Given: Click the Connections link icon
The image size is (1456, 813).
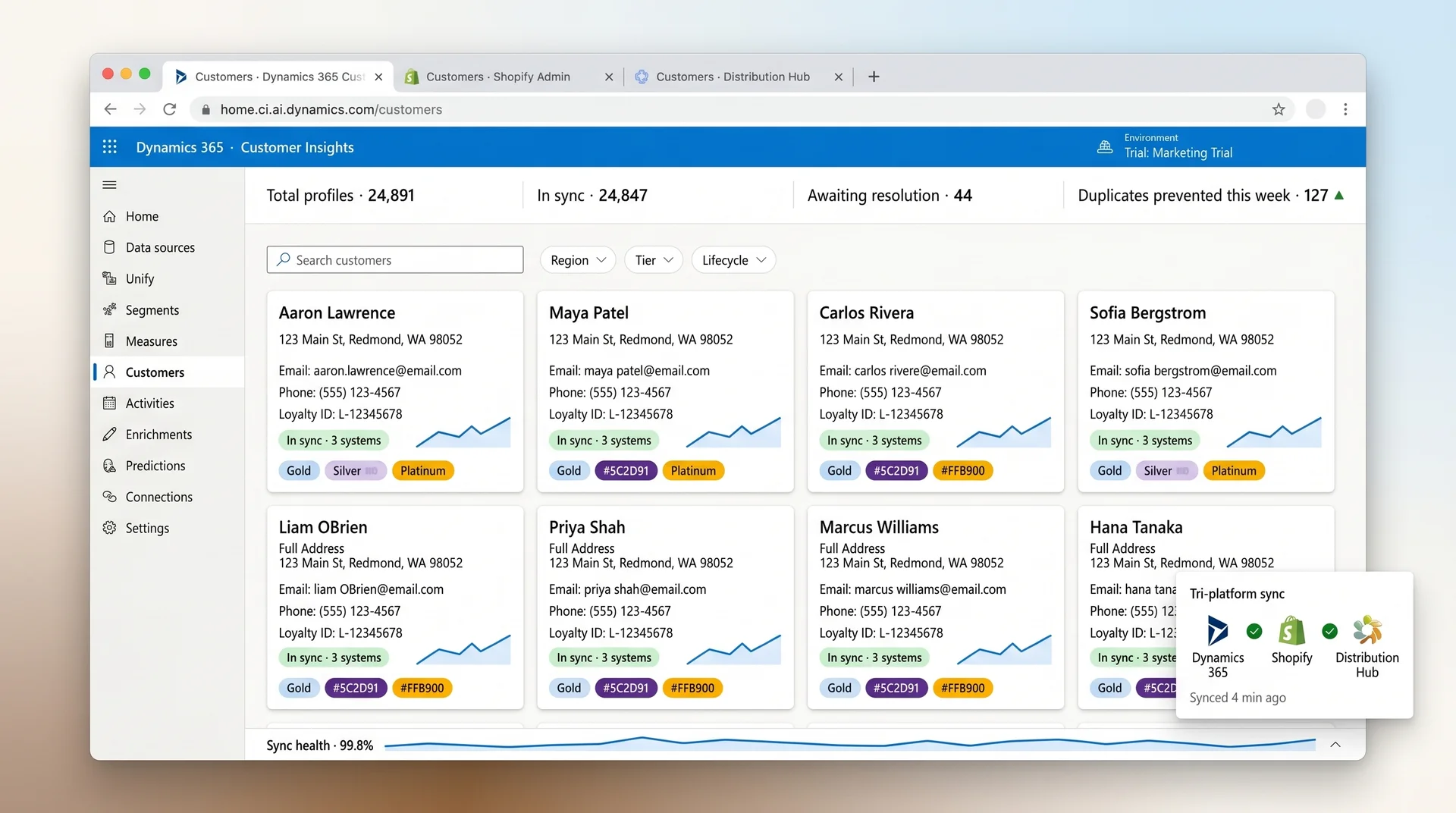Looking at the screenshot, I should [x=110, y=496].
